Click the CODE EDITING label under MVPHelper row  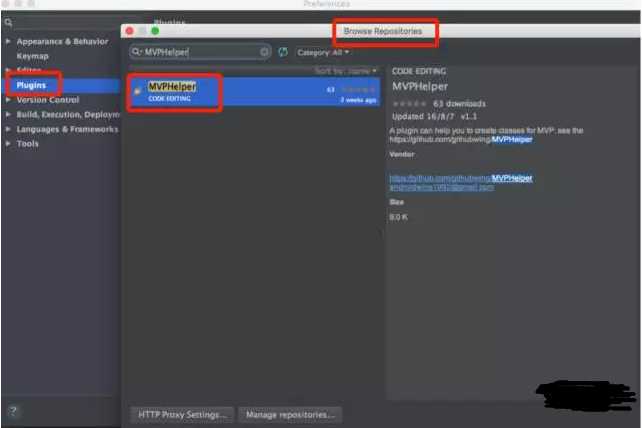point(170,99)
